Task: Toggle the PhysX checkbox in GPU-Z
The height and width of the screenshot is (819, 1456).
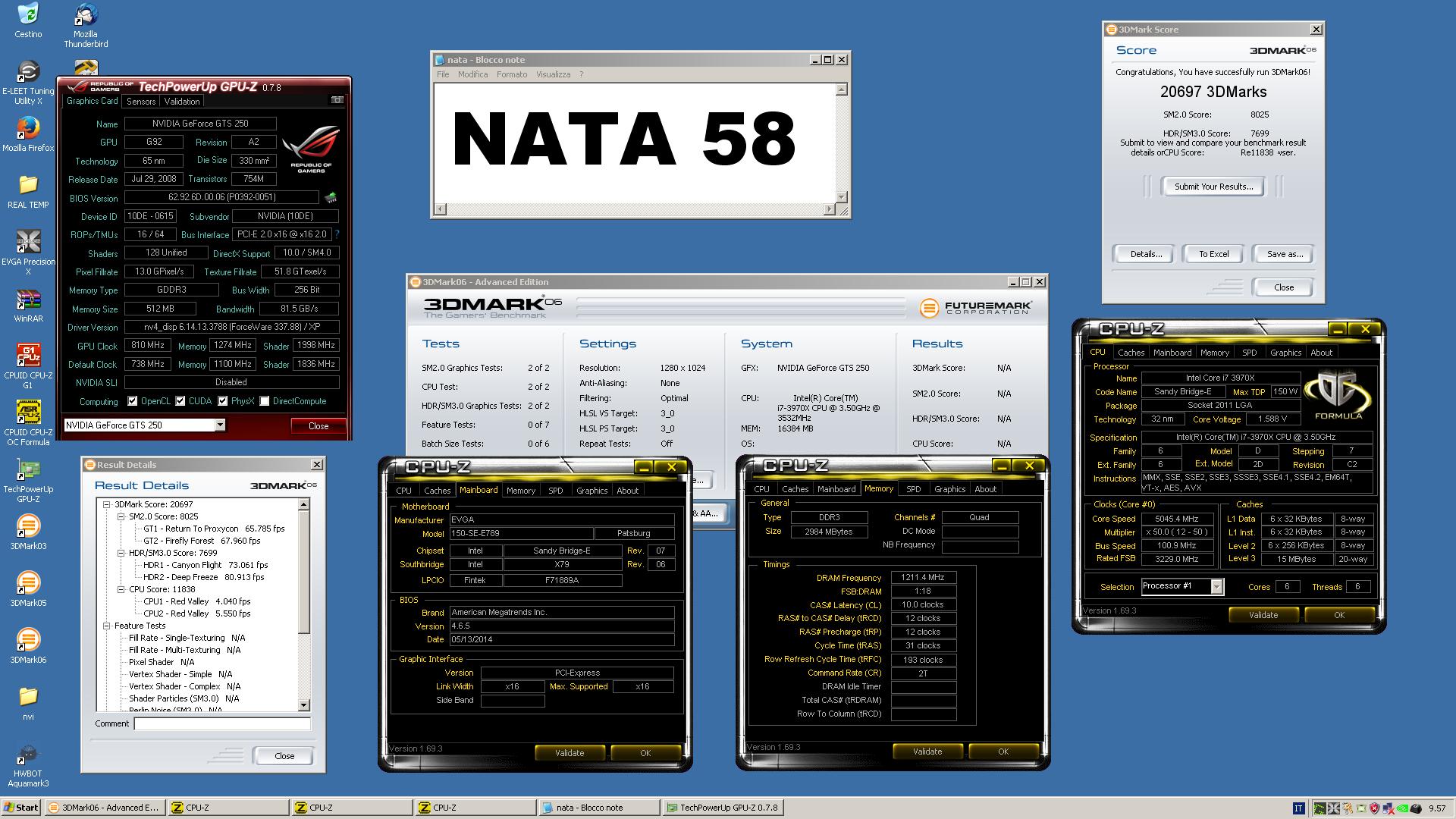Action: point(223,401)
